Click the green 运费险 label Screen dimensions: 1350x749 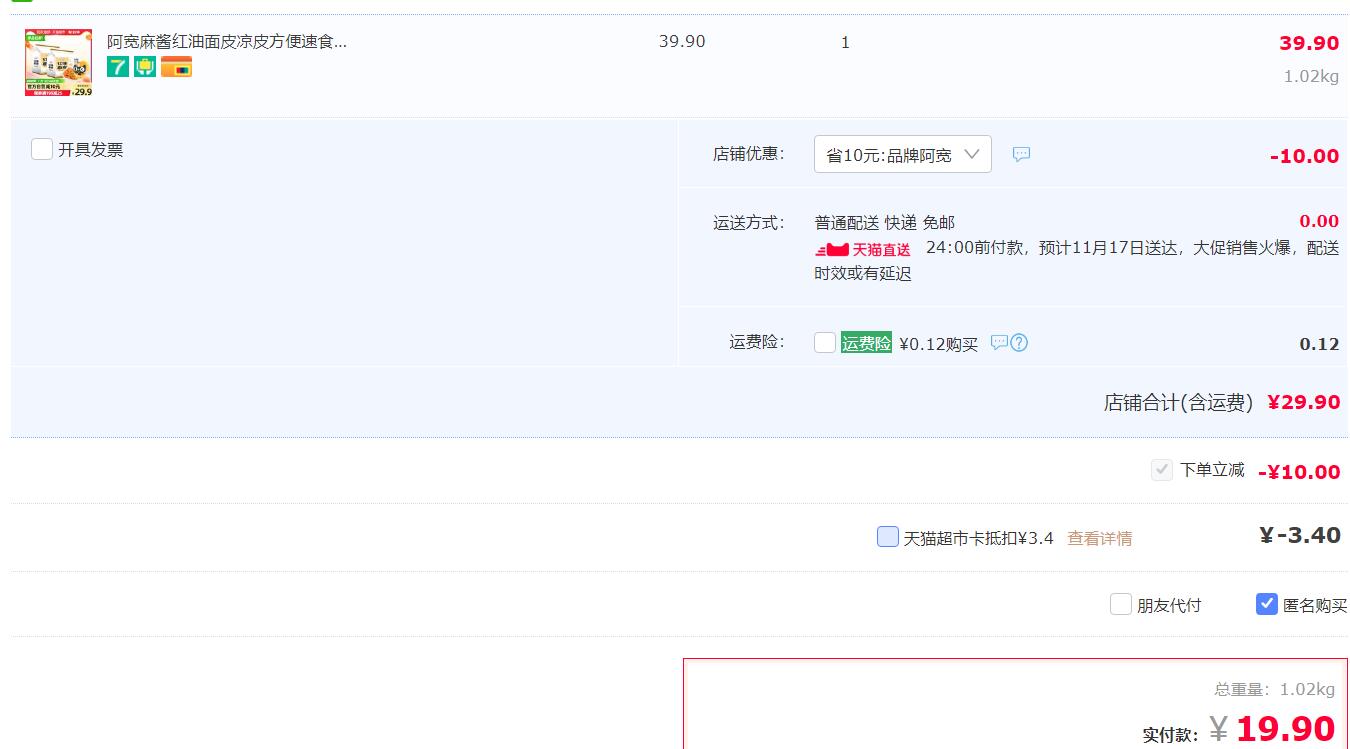click(x=866, y=343)
